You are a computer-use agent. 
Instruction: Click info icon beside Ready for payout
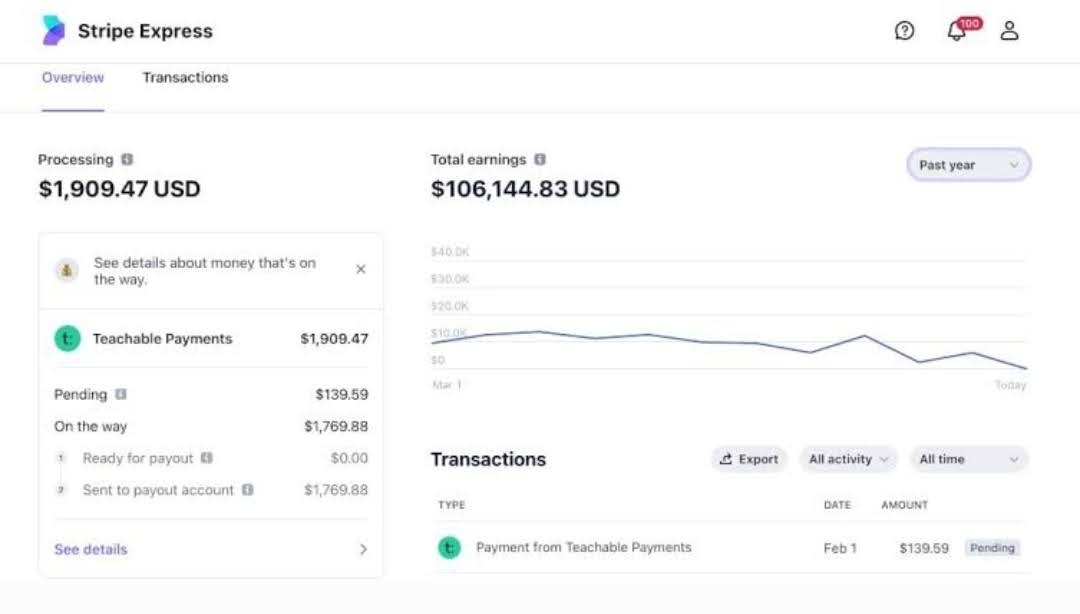point(207,458)
